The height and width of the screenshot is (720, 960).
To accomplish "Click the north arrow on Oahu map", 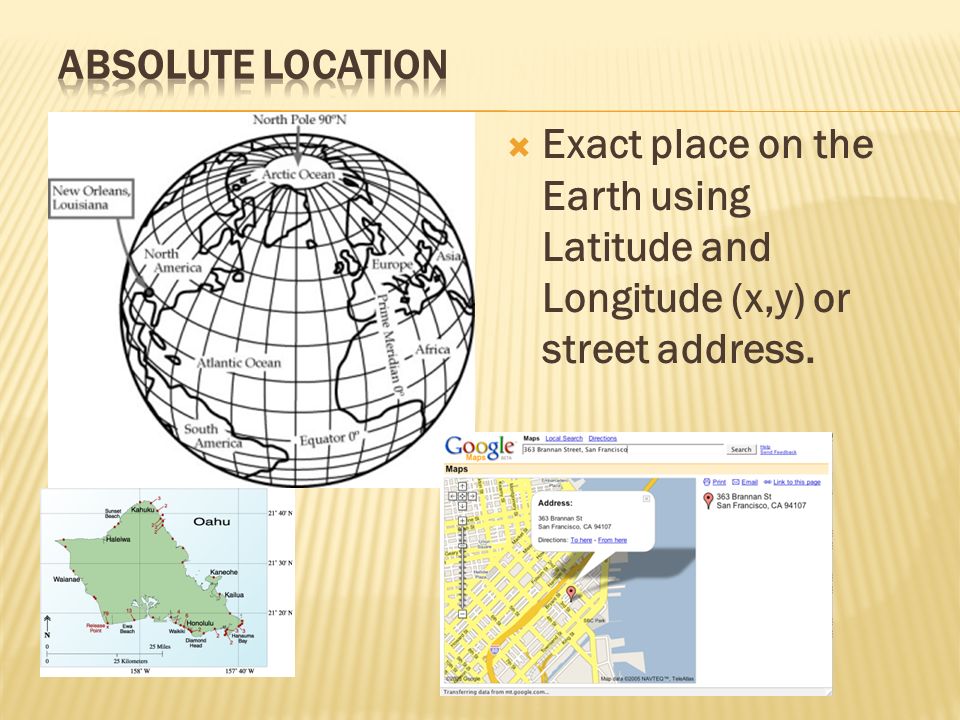I will [x=48, y=628].
